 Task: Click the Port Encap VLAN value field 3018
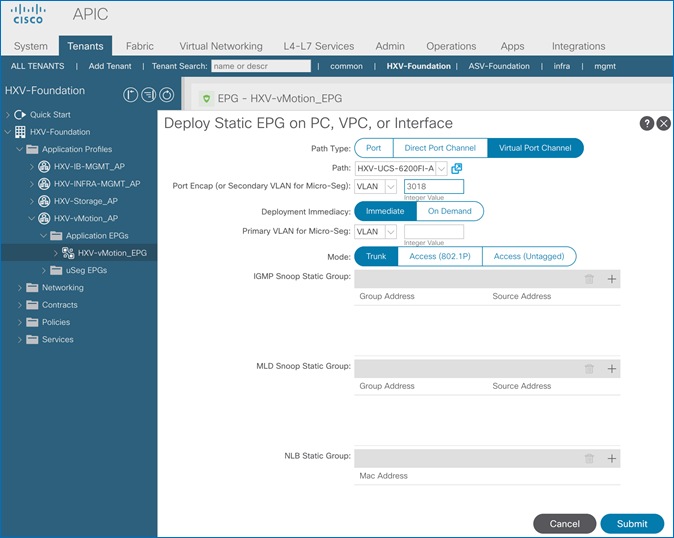[434, 186]
